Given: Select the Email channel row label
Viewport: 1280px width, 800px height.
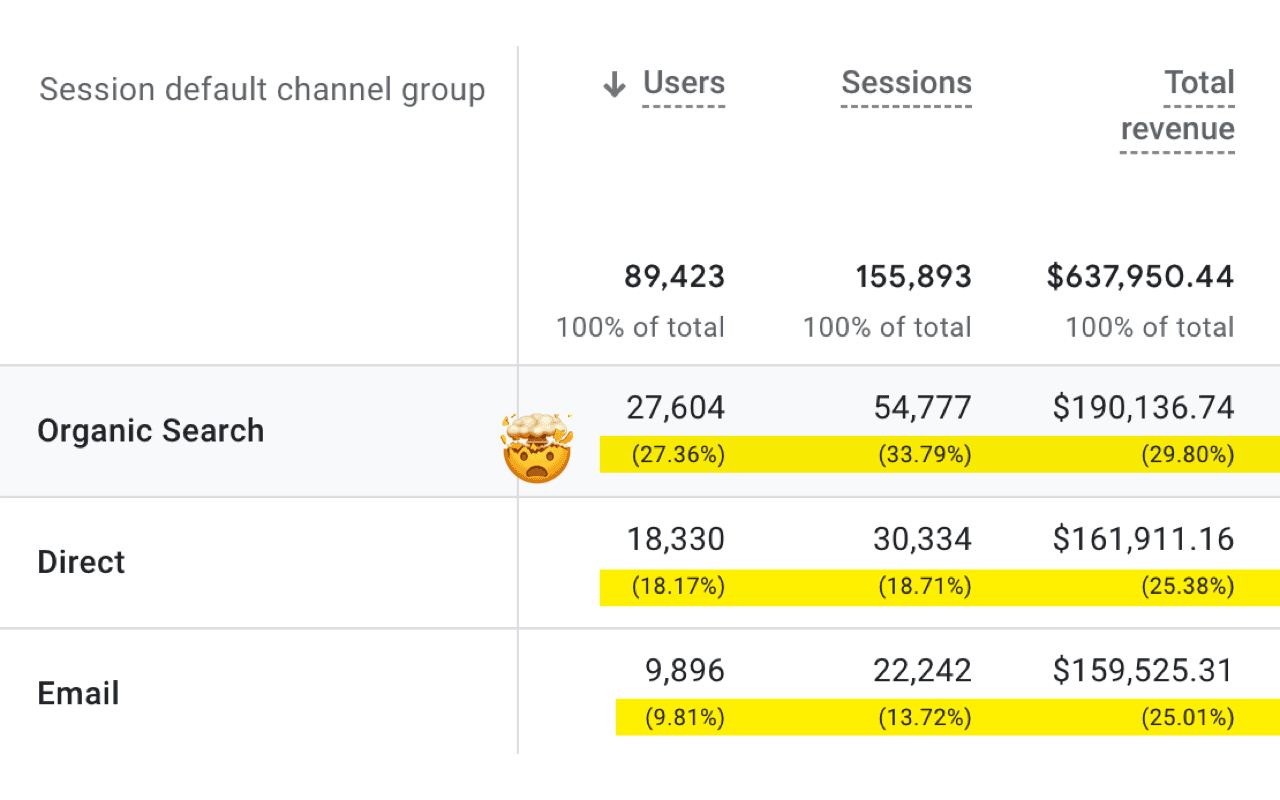Looking at the screenshot, I should [78, 693].
